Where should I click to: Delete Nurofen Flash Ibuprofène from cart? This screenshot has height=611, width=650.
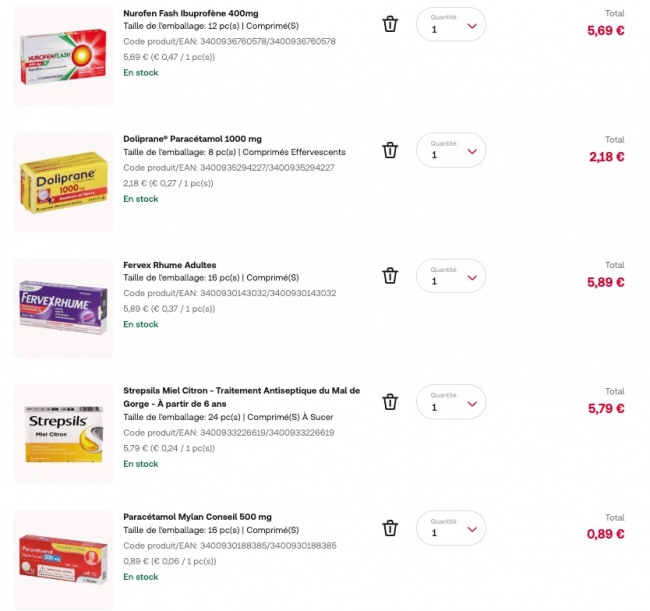390,24
